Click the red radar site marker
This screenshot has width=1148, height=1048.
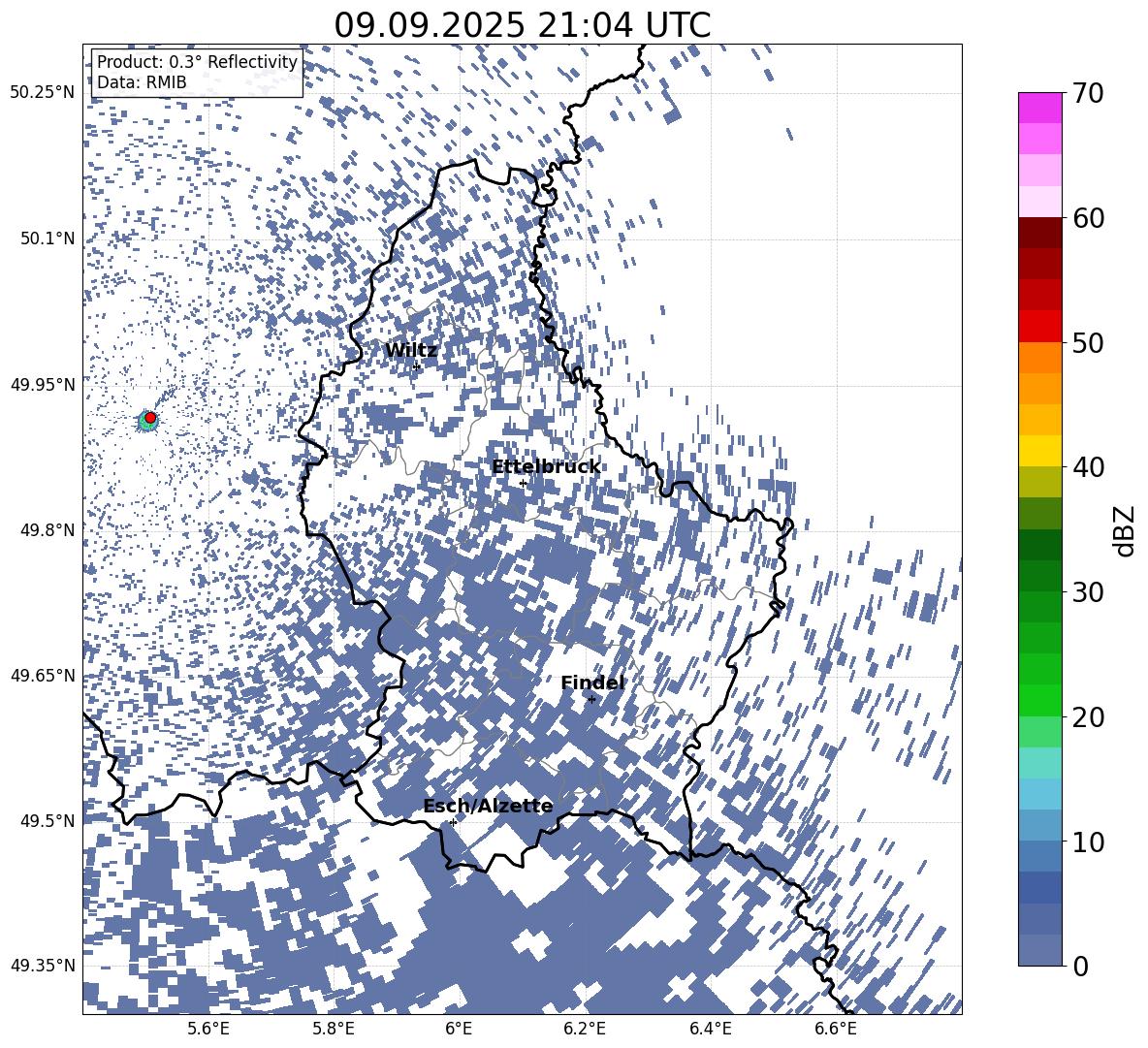[x=150, y=417]
